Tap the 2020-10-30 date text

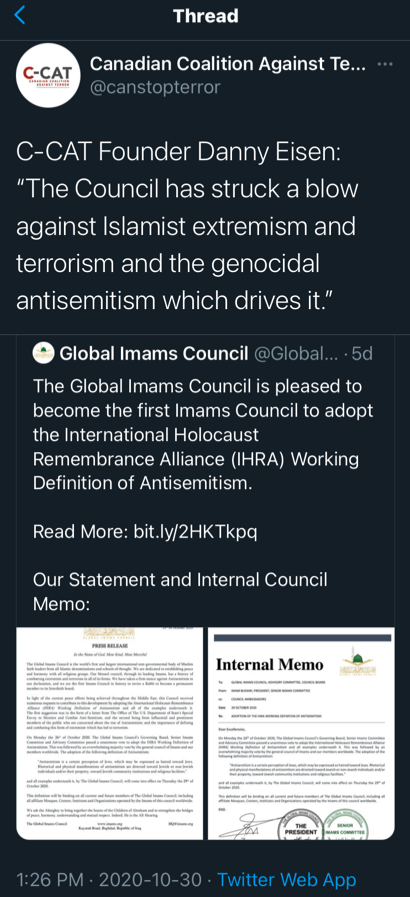coord(151,879)
